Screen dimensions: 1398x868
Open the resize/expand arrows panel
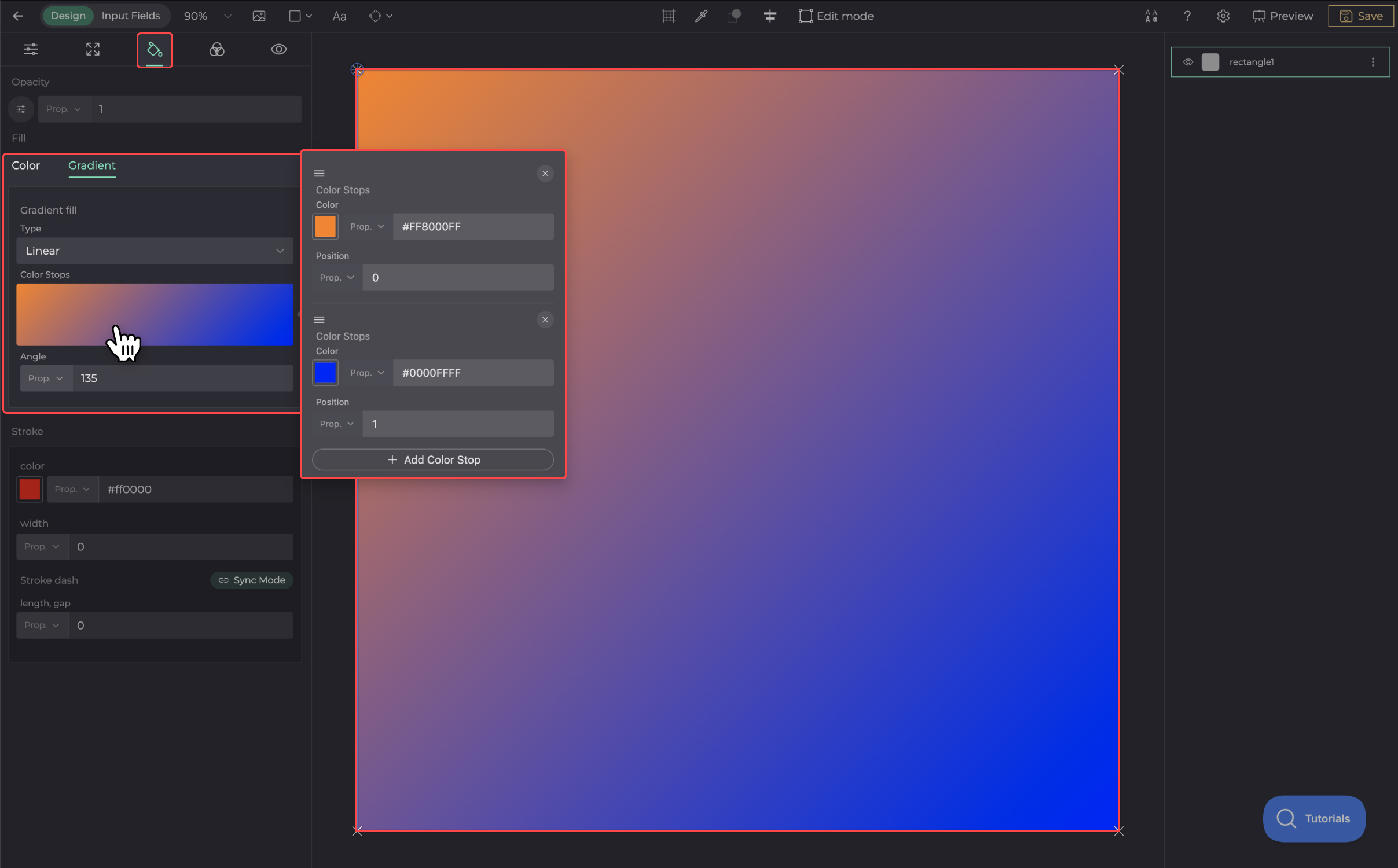[x=93, y=50]
